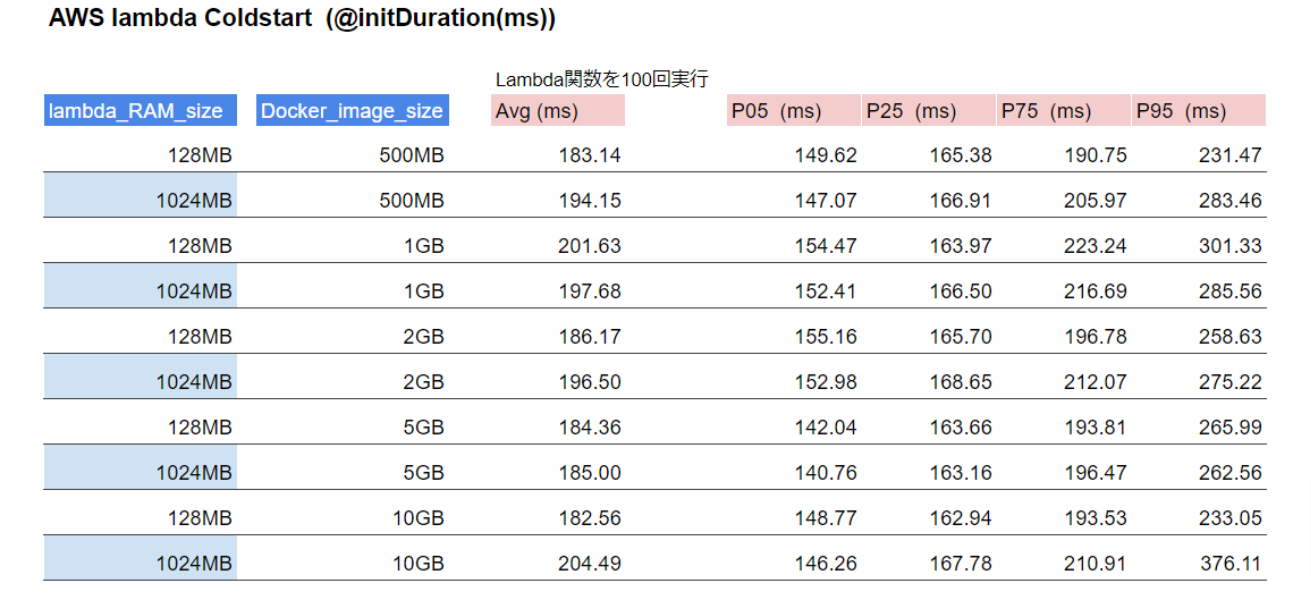
Task: Select the P05 (ms) column header
Action: coord(794,111)
